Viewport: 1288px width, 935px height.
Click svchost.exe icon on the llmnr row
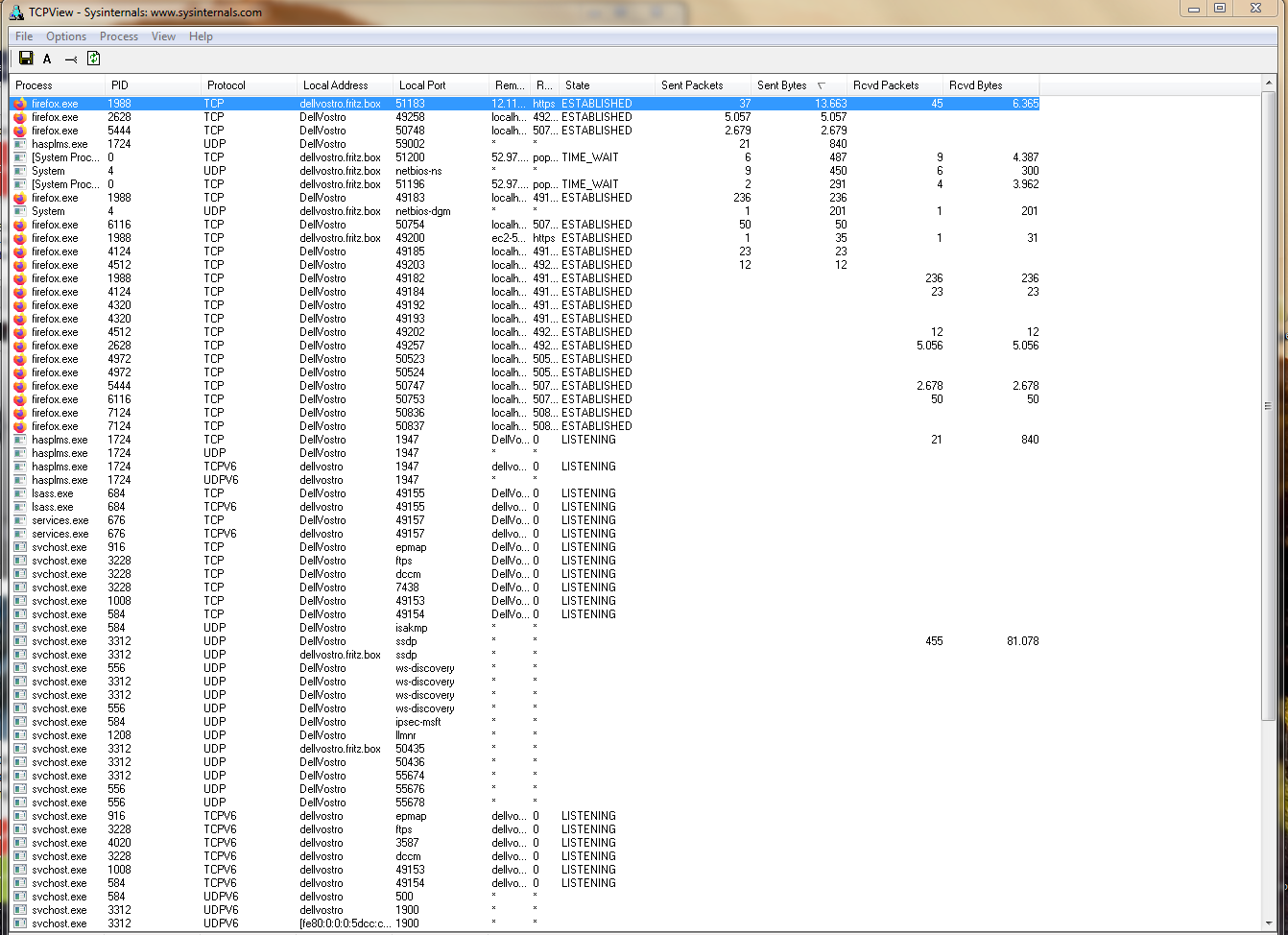(20, 735)
